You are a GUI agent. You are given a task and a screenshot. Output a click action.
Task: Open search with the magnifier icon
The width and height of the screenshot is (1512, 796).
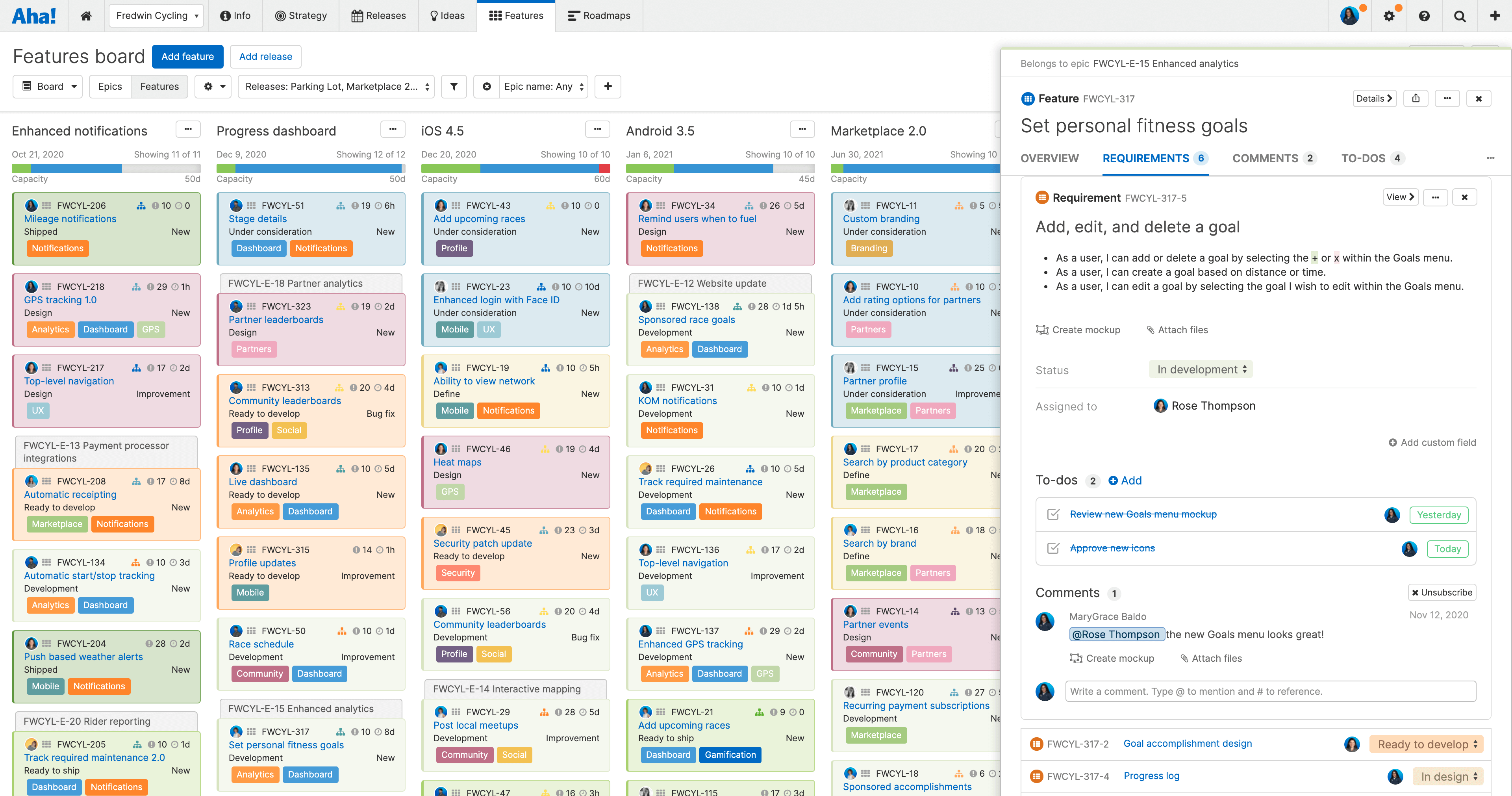(x=1459, y=16)
